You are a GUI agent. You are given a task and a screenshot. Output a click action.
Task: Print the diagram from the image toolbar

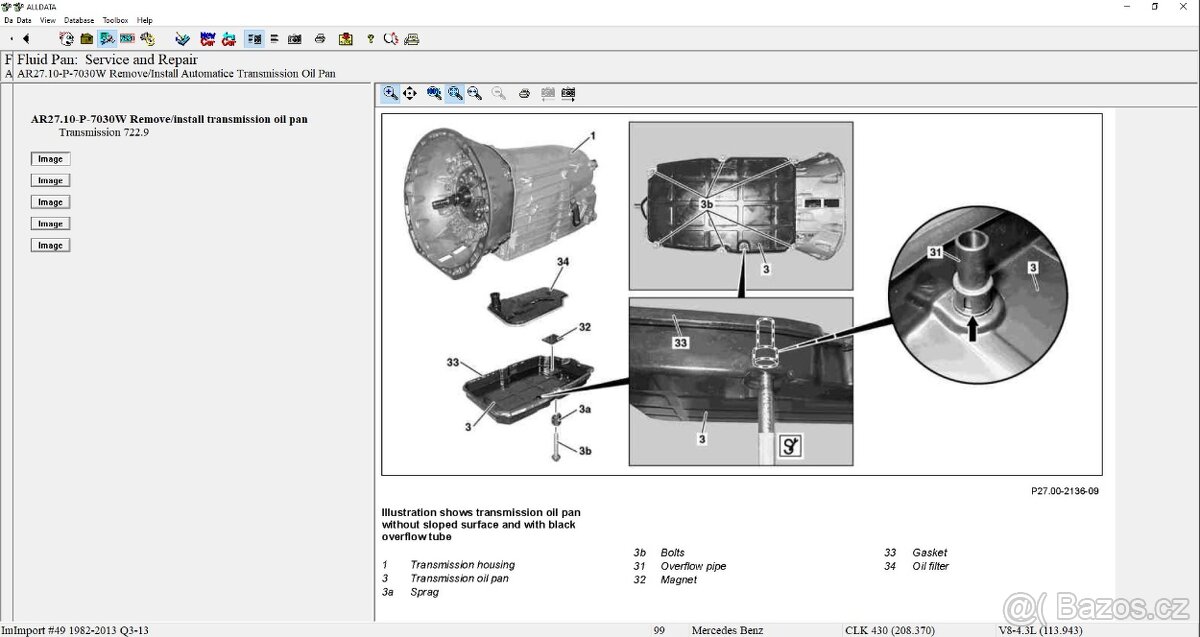pos(524,93)
